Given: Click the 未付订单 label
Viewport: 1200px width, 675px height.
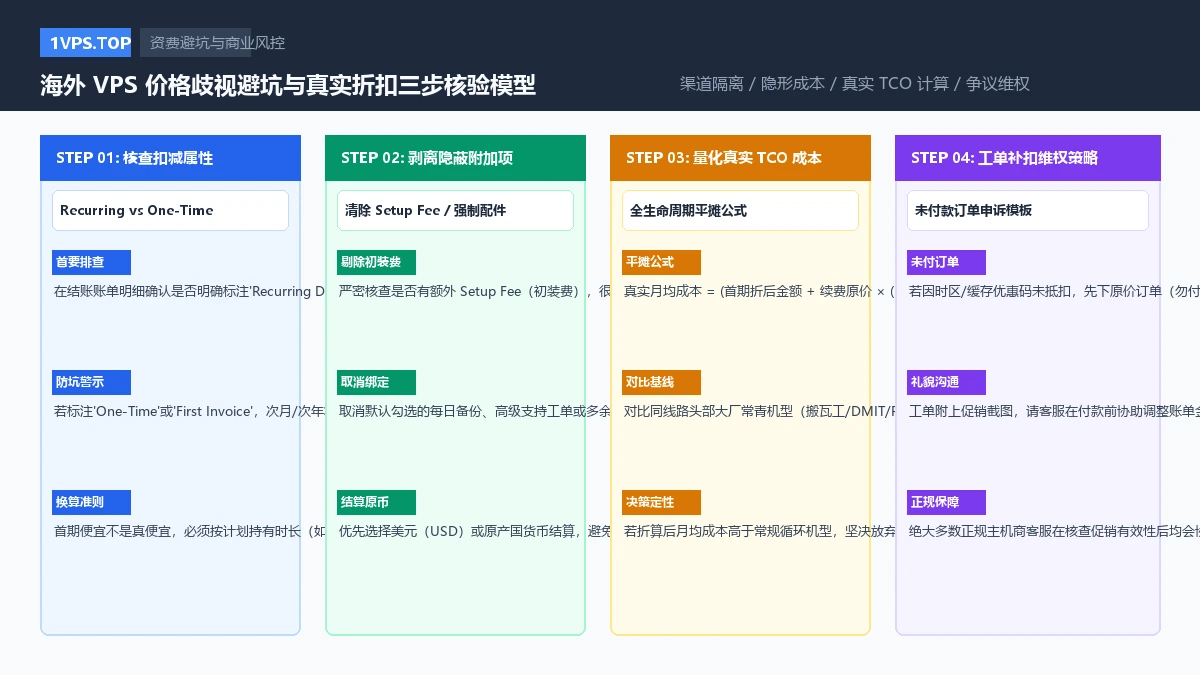Looking at the screenshot, I should click(946, 262).
